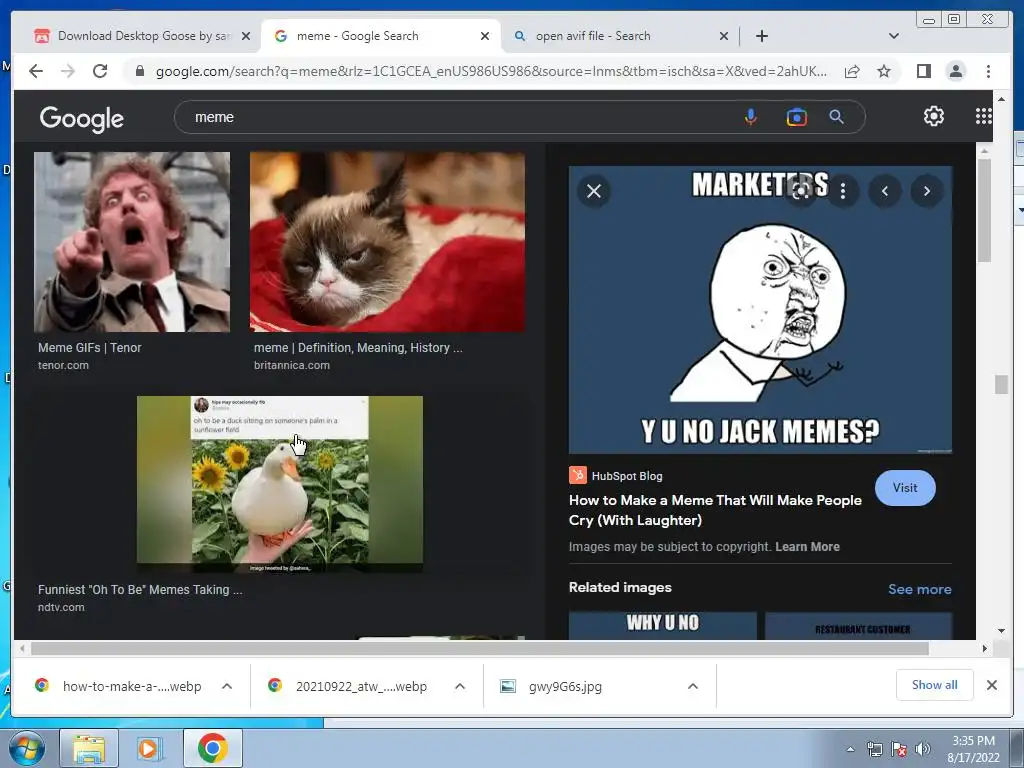Viewport: 1024px width, 768px height.
Task: Close the downloads bar
Action: 991,685
